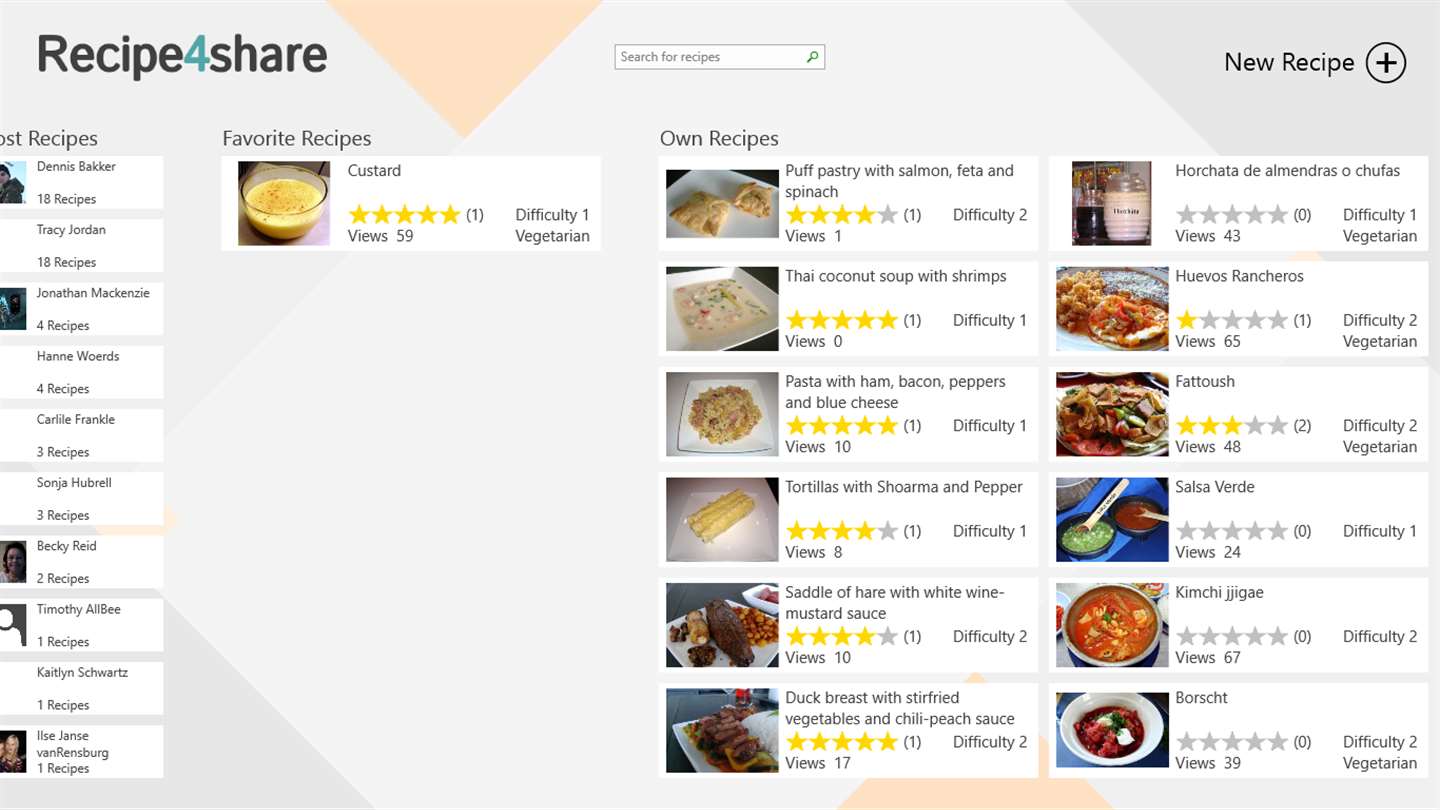Click the Recipe4share logo

183,56
